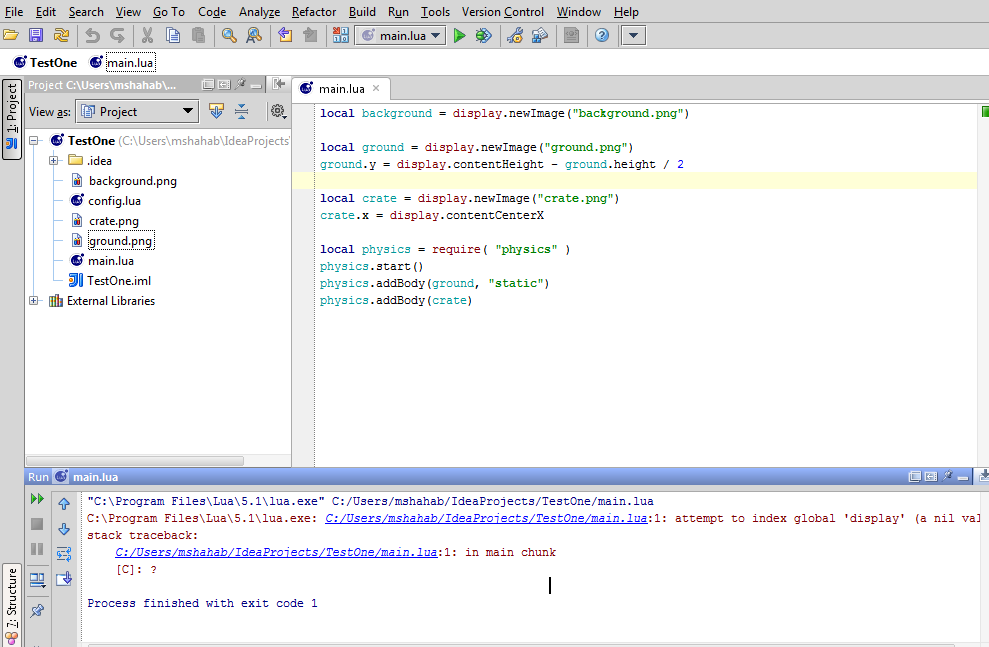This screenshot has width=989, height=647.
Task: Synchronize project files via refresh icon
Action: click(x=60, y=34)
